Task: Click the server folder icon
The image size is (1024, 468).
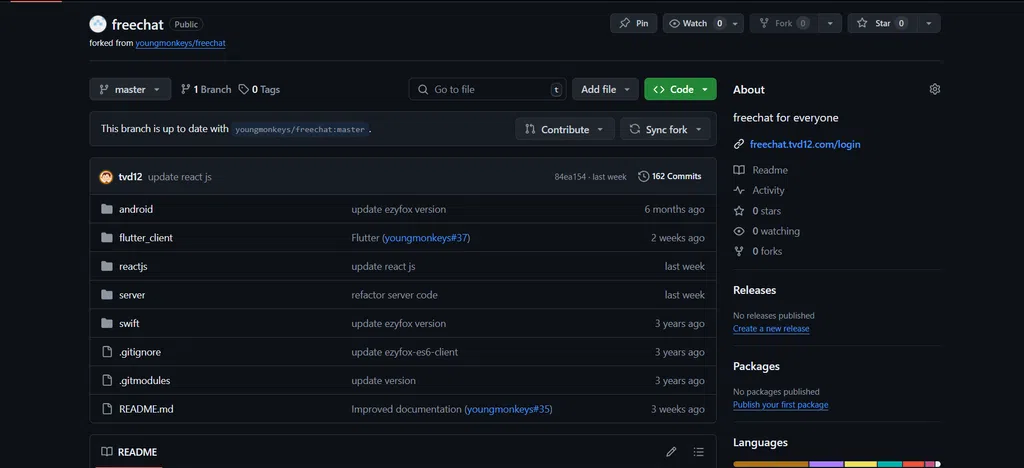Action: click(x=107, y=295)
